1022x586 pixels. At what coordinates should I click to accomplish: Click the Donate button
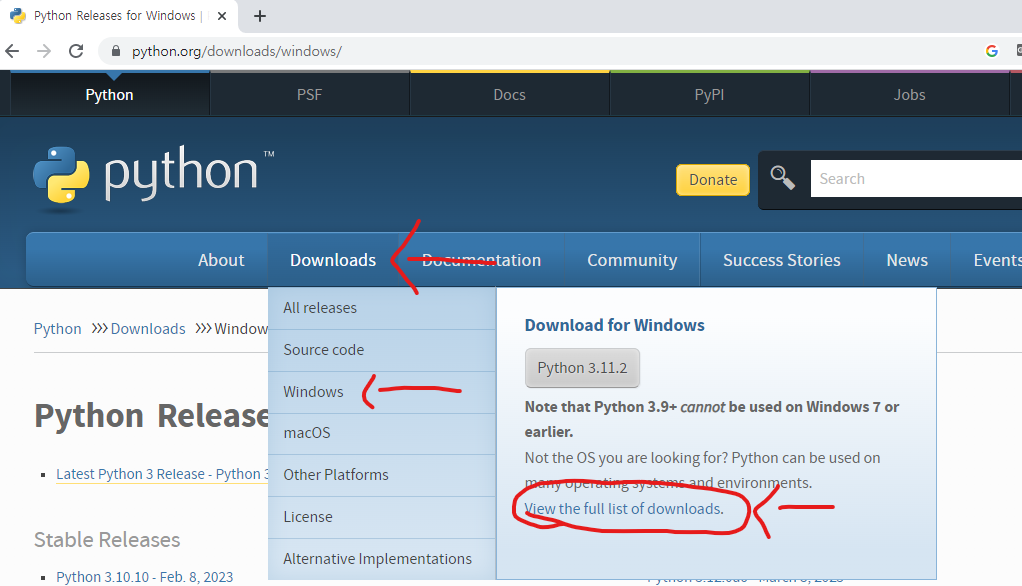(x=713, y=180)
